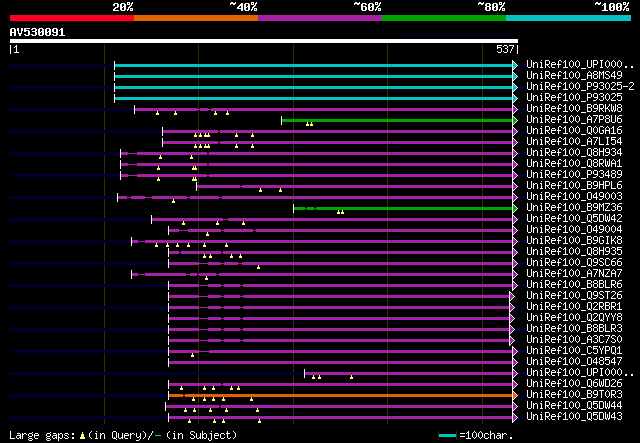Select the UniRef100_Q8RWA1 label
The image size is (640, 443).
tap(574, 164)
